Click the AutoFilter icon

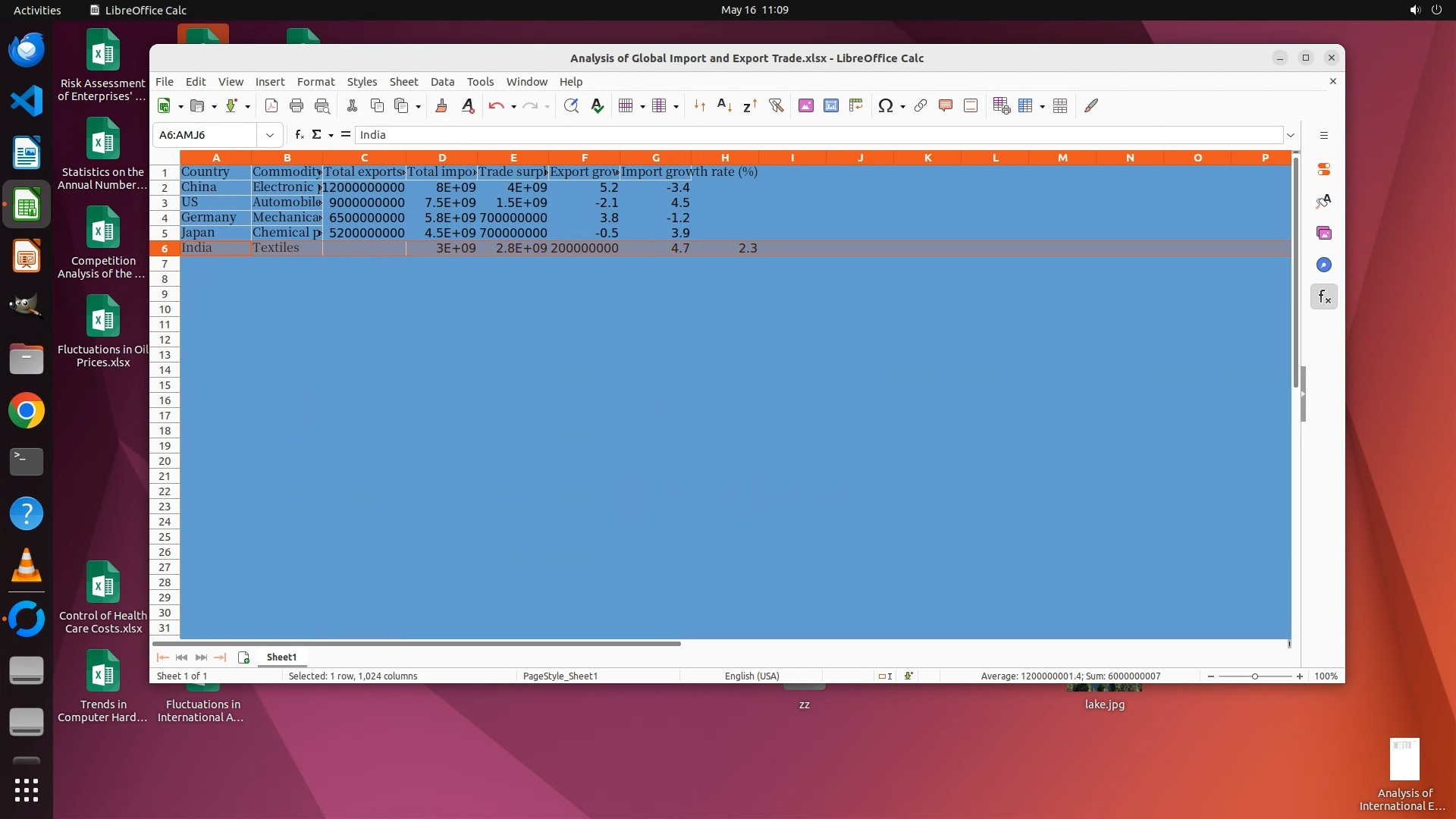point(776,106)
